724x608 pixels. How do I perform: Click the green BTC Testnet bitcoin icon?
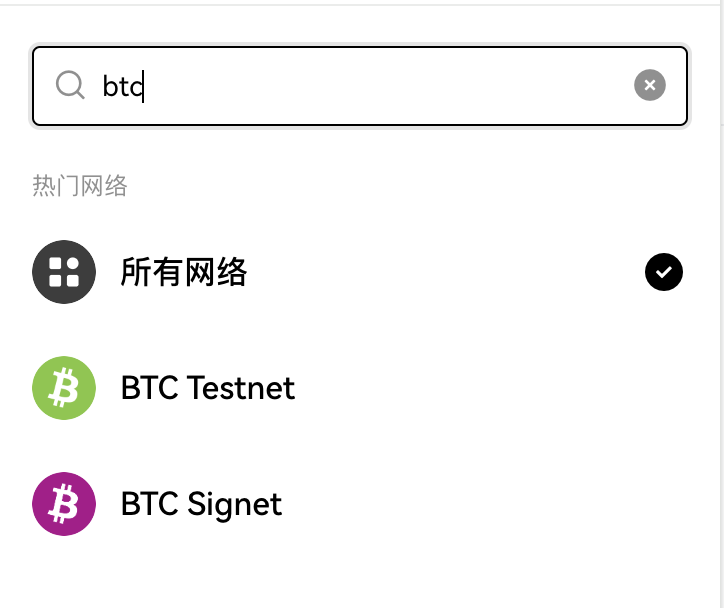pyautogui.click(x=64, y=388)
